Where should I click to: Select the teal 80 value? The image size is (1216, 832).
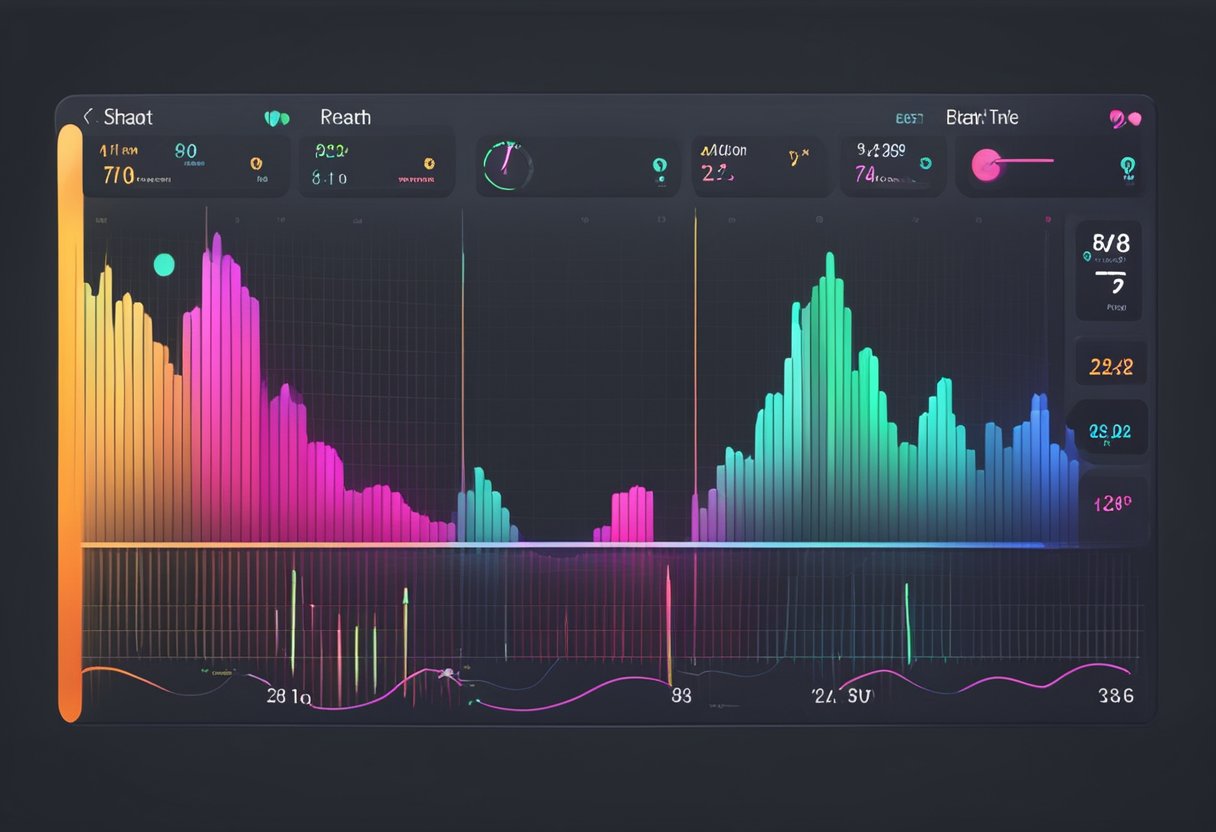[x=186, y=151]
